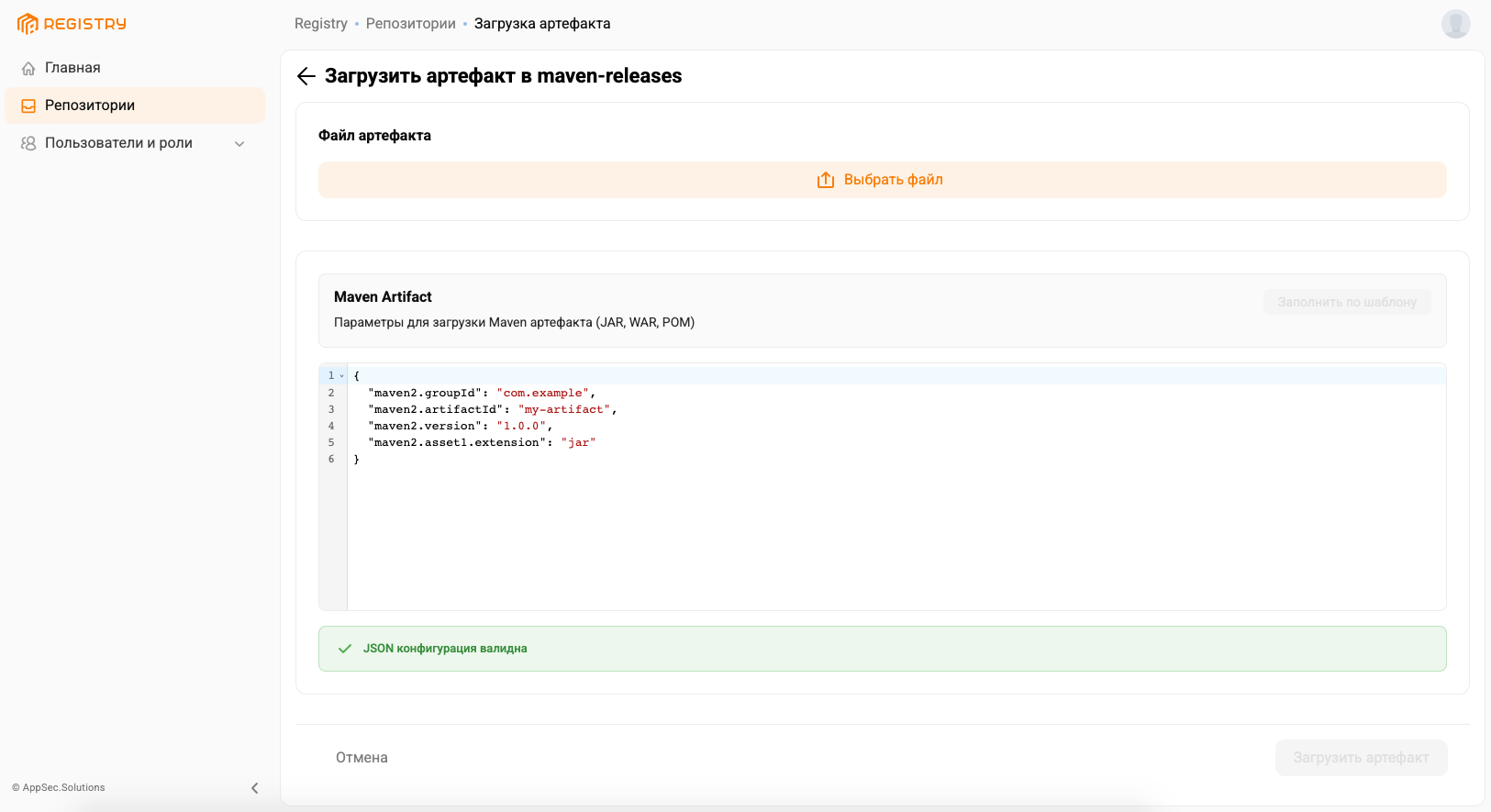
Task: Navigate to Репозитории via breadcrumb
Action: pos(410,24)
